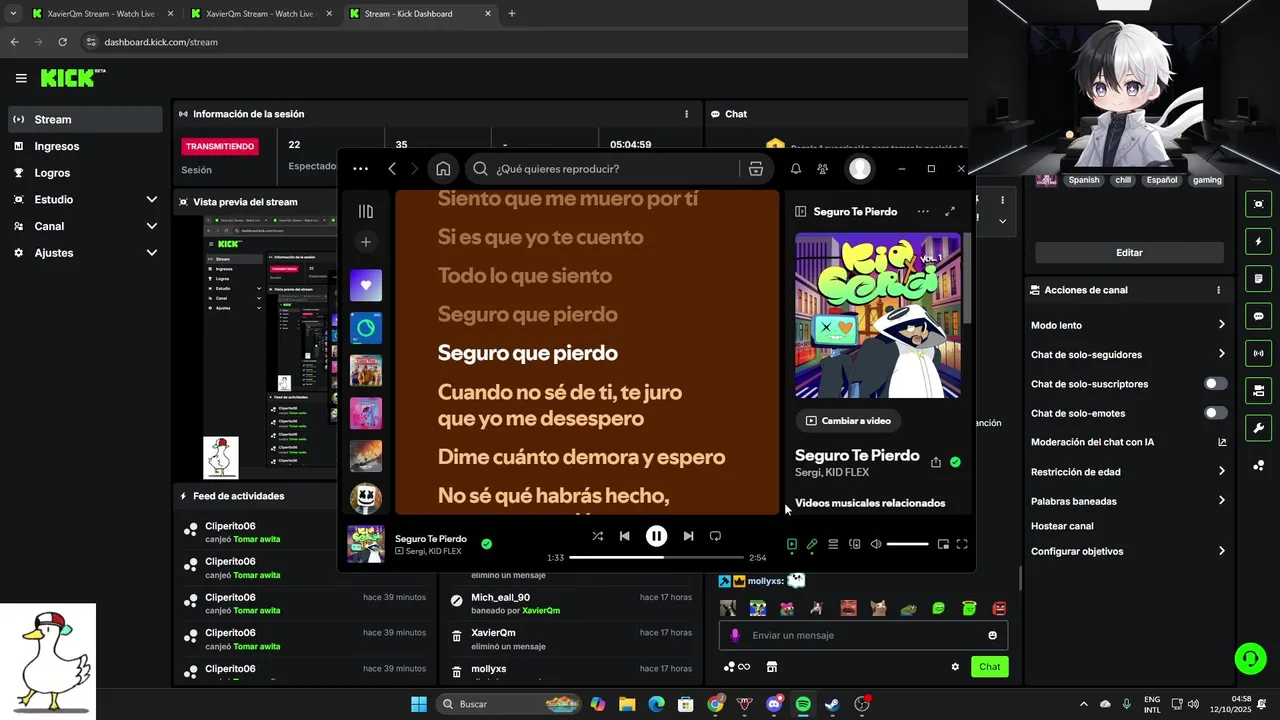Open Spotify miniplayer icon
This screenshot has height=720, width=1280.
coord(943,544)
